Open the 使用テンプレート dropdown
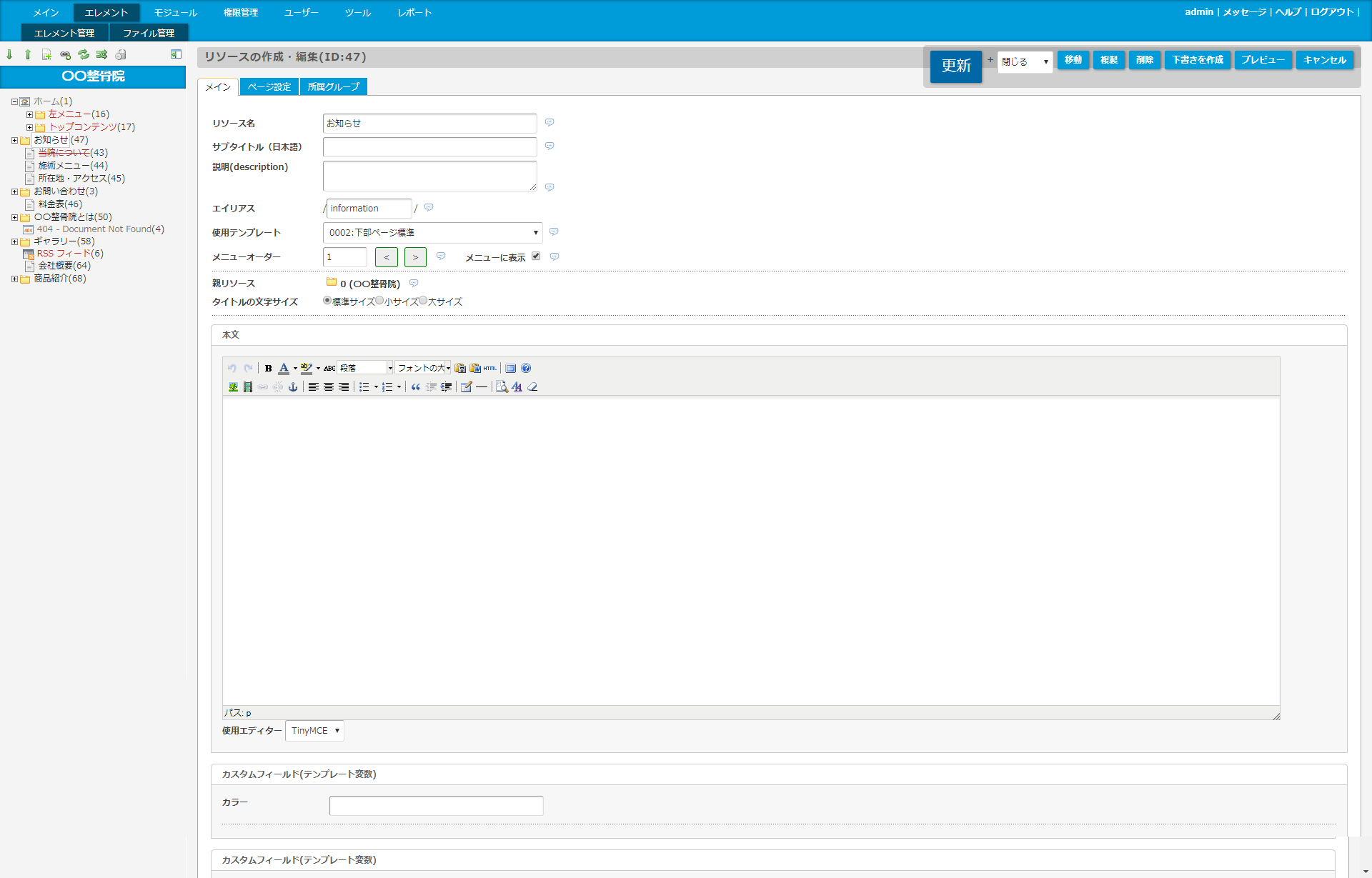Viewport: 1372px width, 878px height. pyautogui.click(x=432, y=233)
